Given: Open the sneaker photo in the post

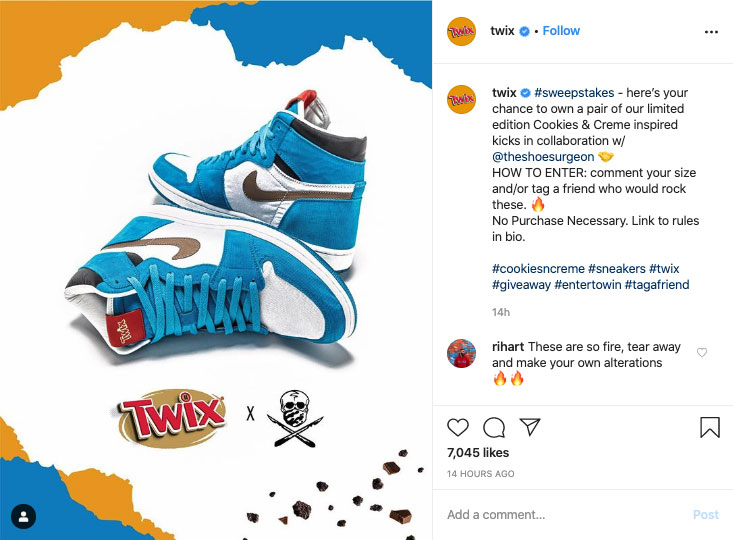Looking at the screenshot, I should [216, 270].
